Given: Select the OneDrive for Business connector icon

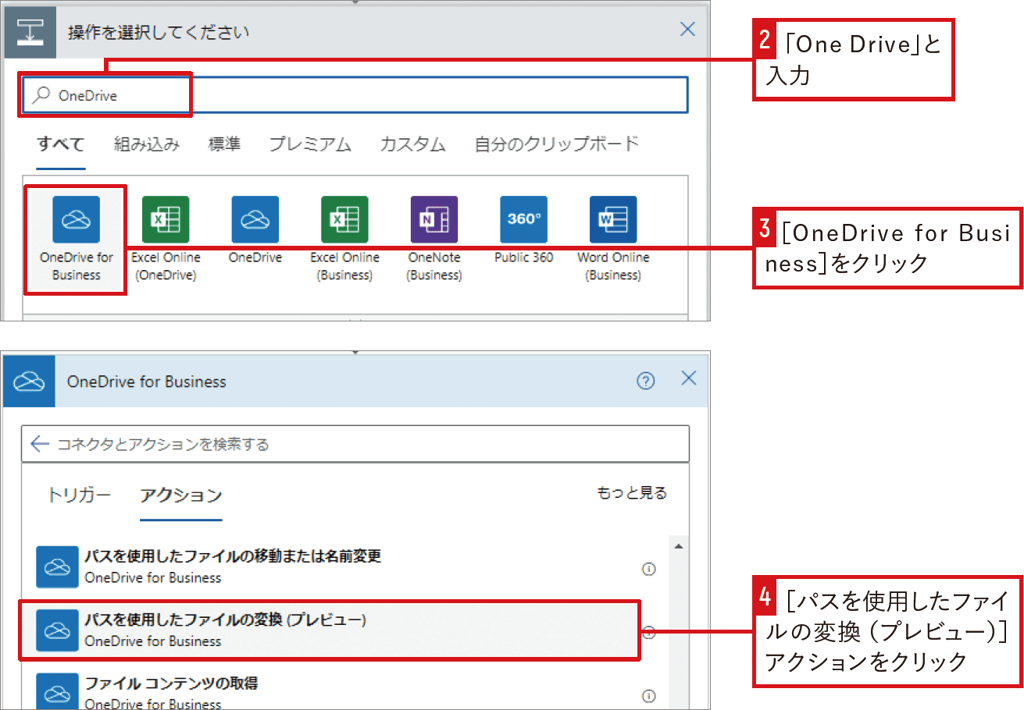Looking at the screenshot, I should click(74, 220).
